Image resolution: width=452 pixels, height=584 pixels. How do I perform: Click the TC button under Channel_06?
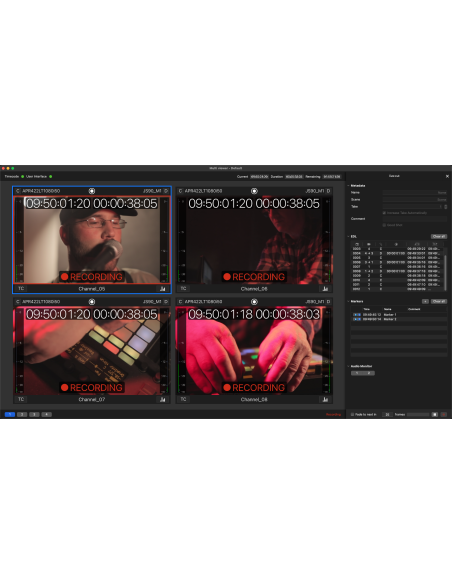pos(183,289)
